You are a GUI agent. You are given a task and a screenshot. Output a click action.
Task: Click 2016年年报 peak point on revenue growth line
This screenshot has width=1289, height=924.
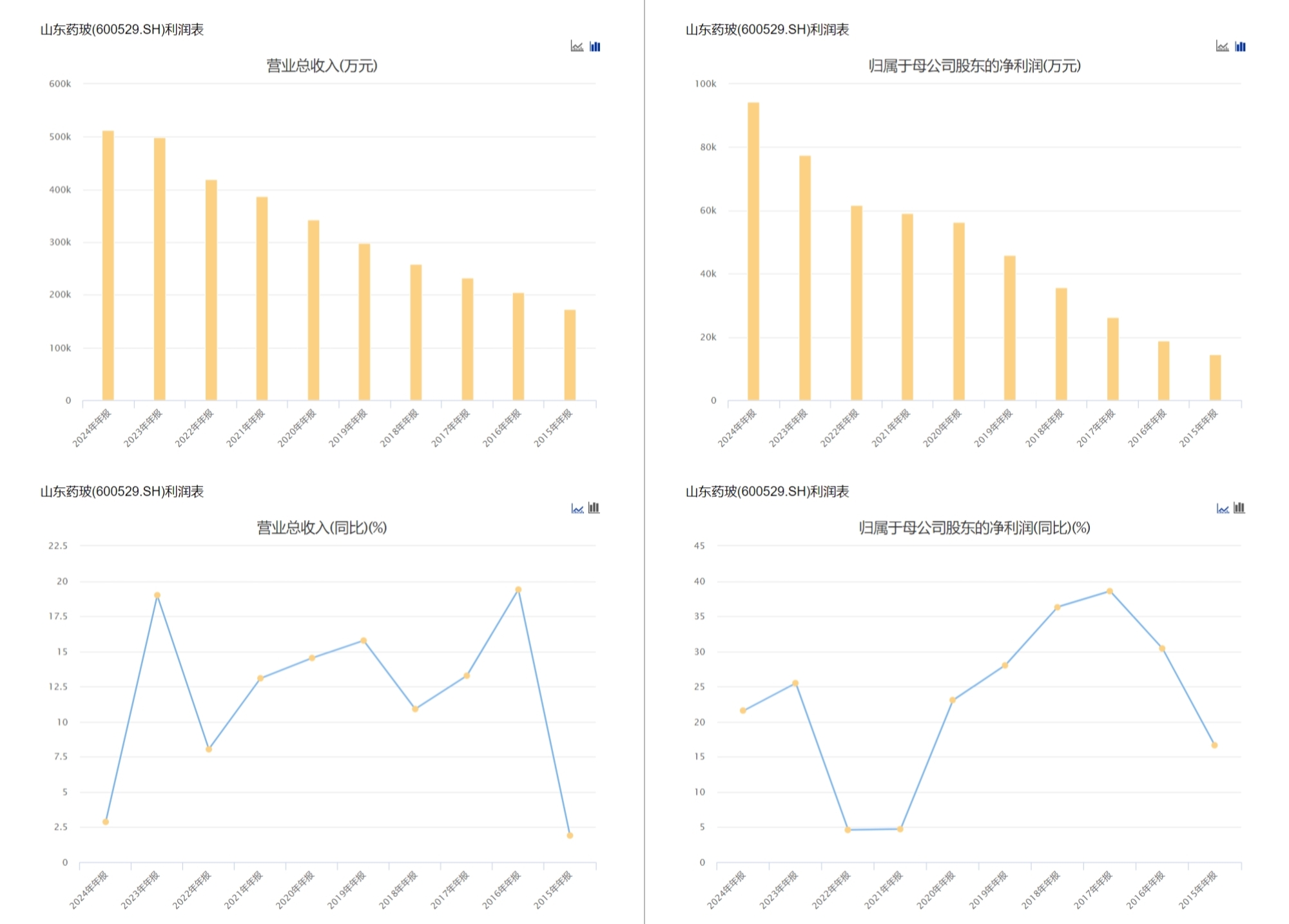coord(518,590)
